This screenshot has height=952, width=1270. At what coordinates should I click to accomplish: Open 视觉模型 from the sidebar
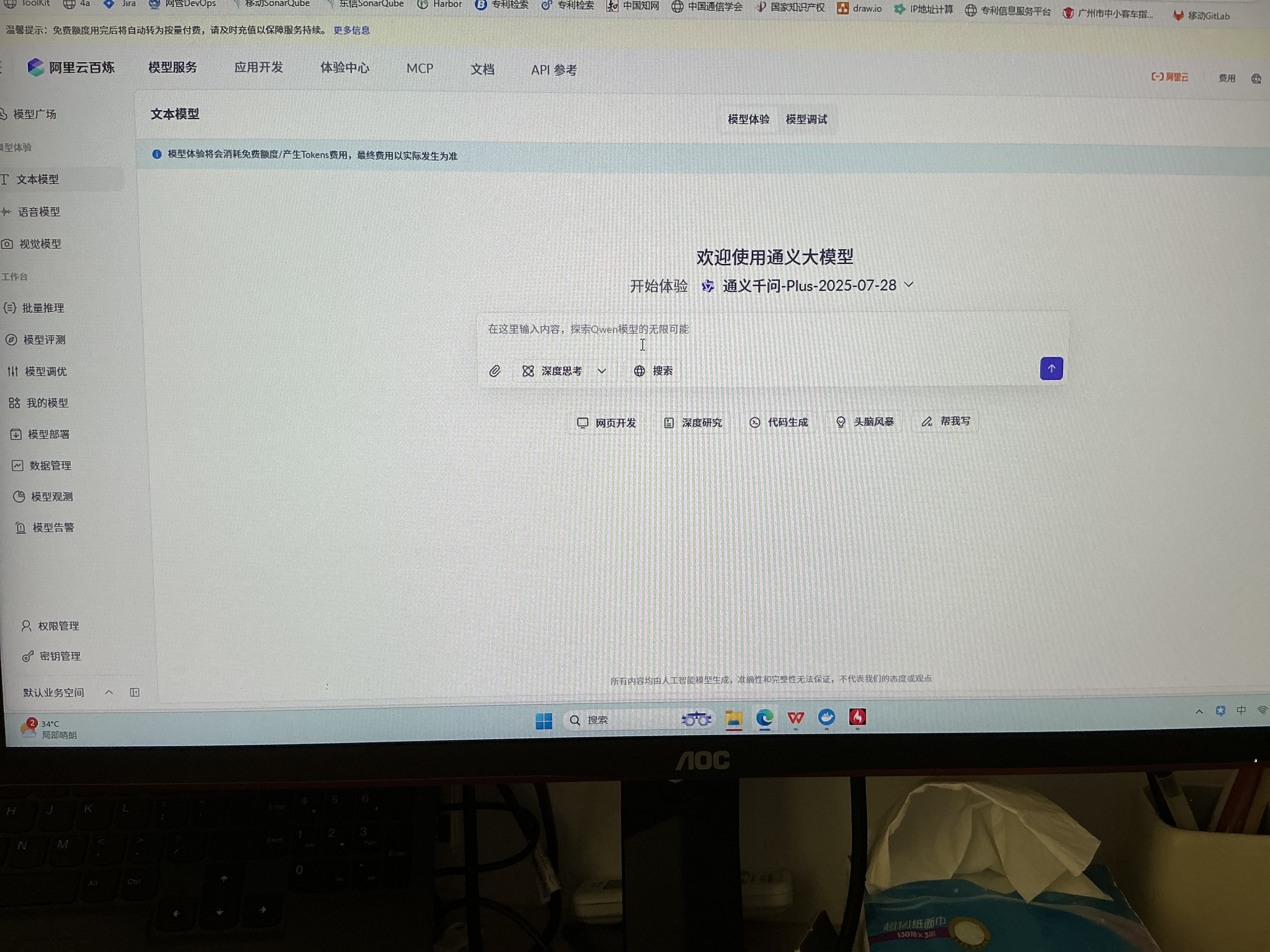coord(40,243)
